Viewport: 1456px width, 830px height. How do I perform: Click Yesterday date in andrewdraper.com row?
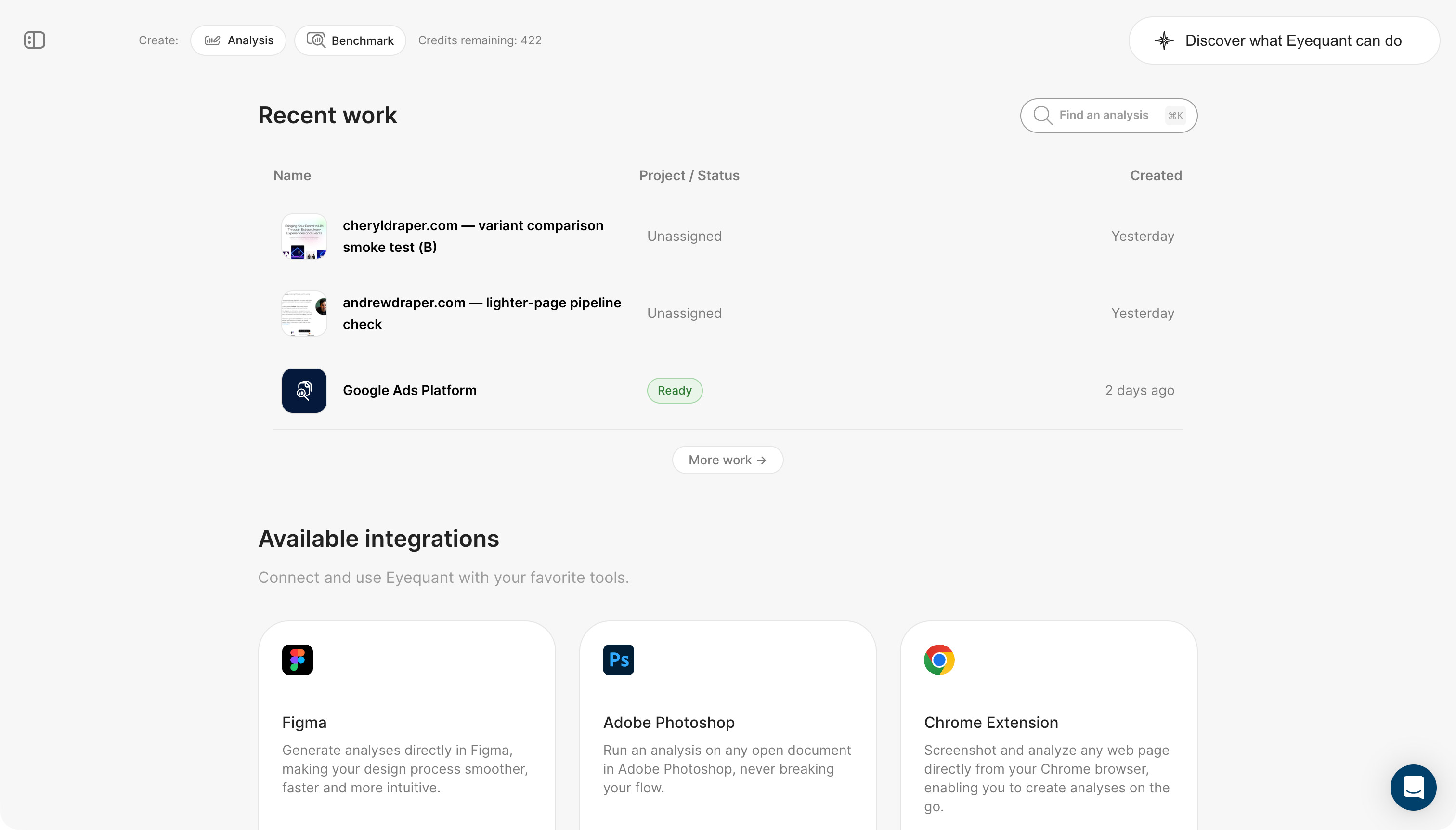(1142, 314)
